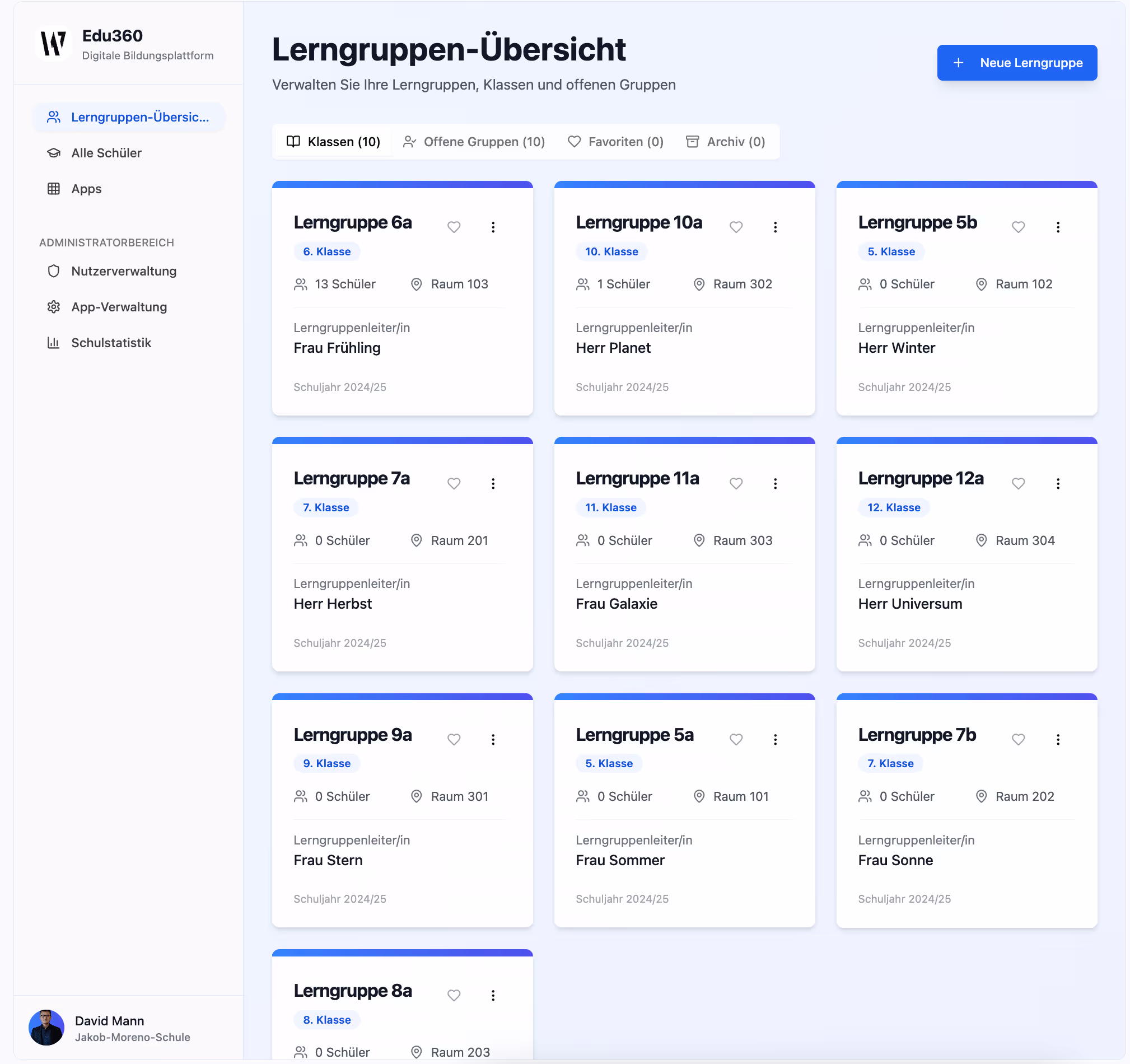Open App-Verwaltung gear item
Viewport: 1130px width, 1064px height.
(x=119, y=307)
